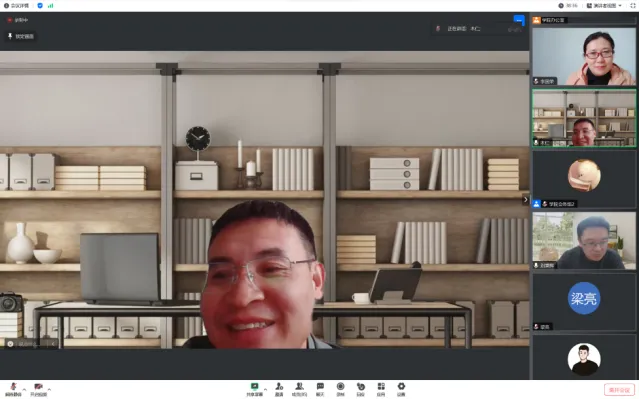Click the record icon in bottom toolbar
The image size is (640, 400).
coord(341,387)
